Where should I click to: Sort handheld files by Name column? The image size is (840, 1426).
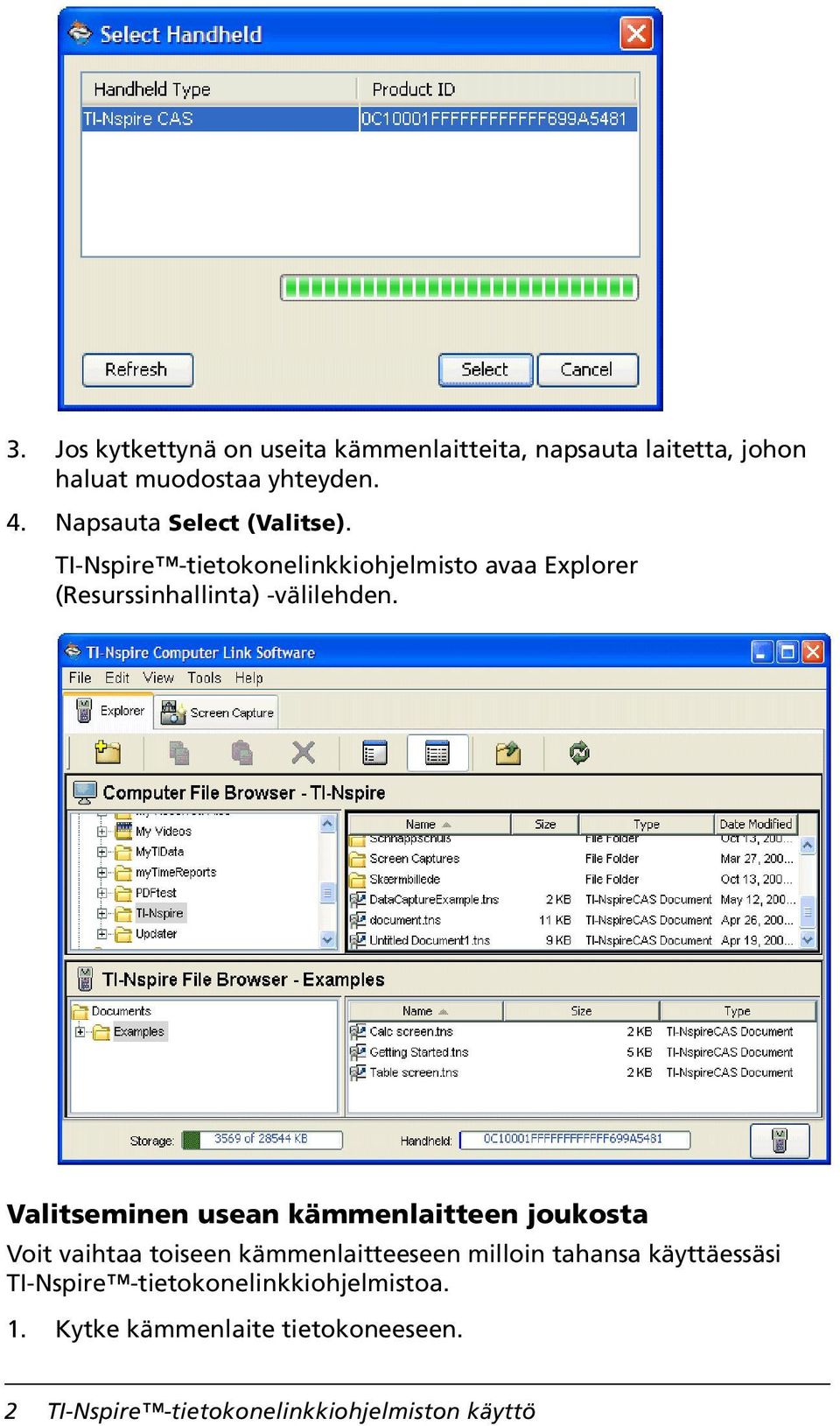[x=425, y=1011]
